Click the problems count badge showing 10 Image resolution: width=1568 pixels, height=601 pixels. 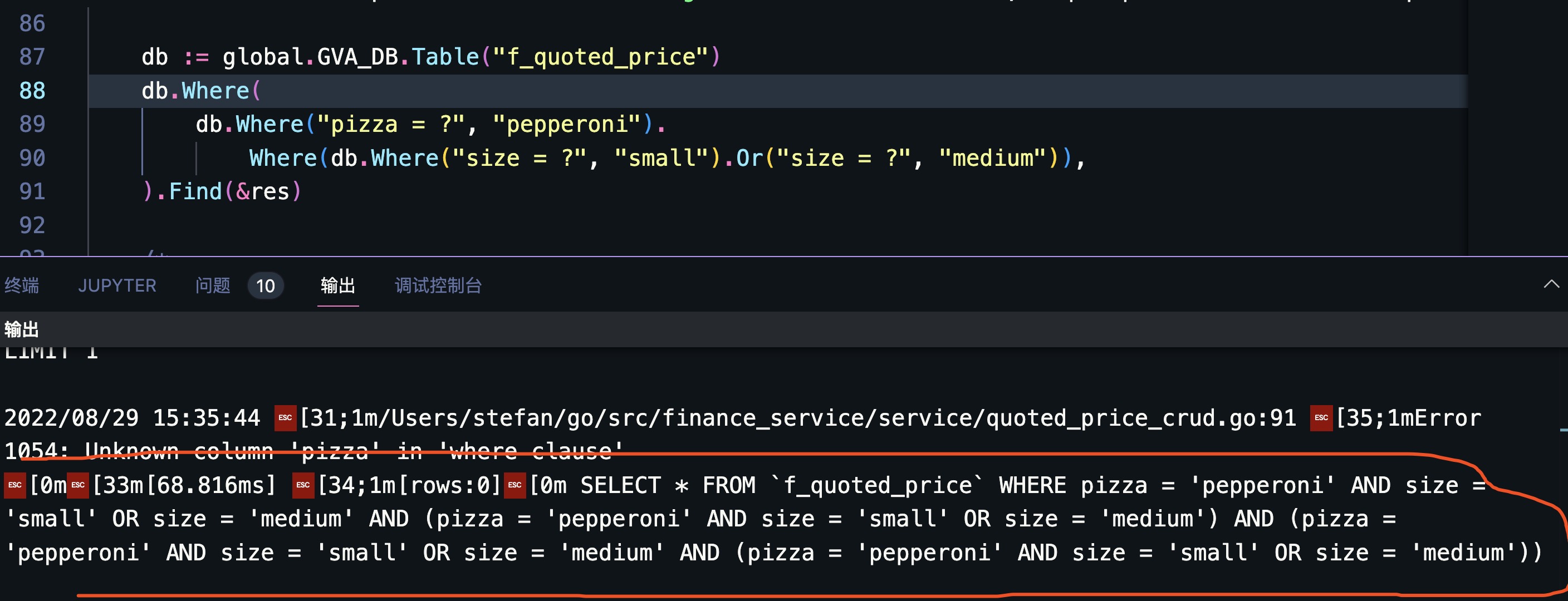tap(266, 286)
